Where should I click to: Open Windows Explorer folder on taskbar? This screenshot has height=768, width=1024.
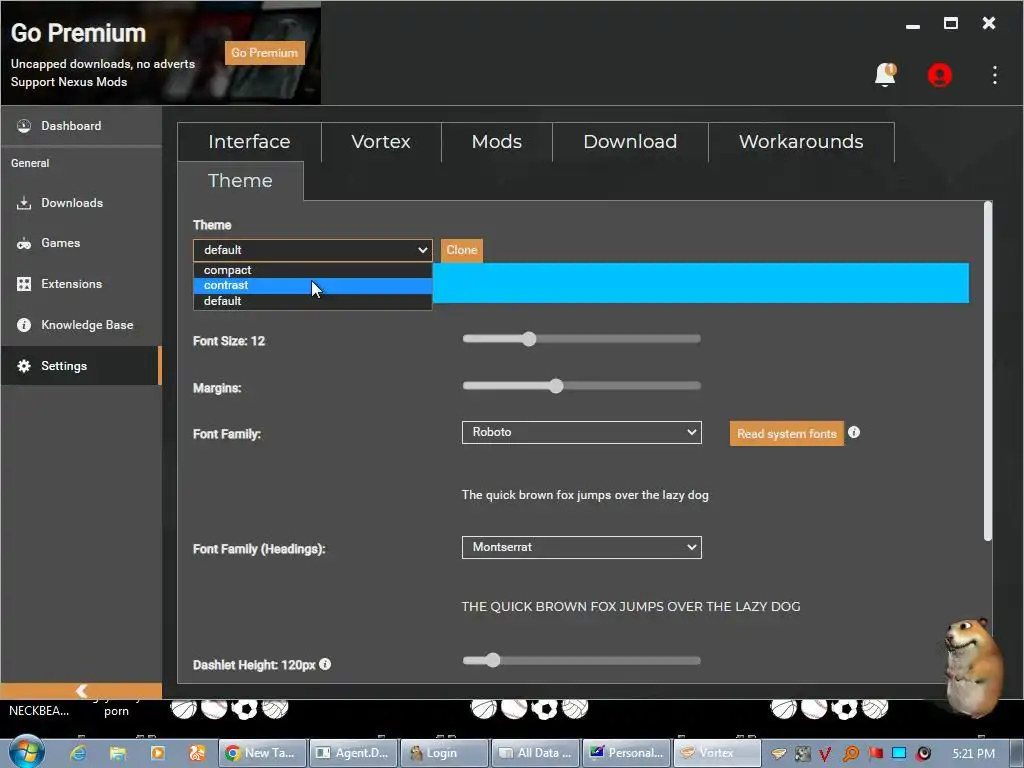pos(118,752)
